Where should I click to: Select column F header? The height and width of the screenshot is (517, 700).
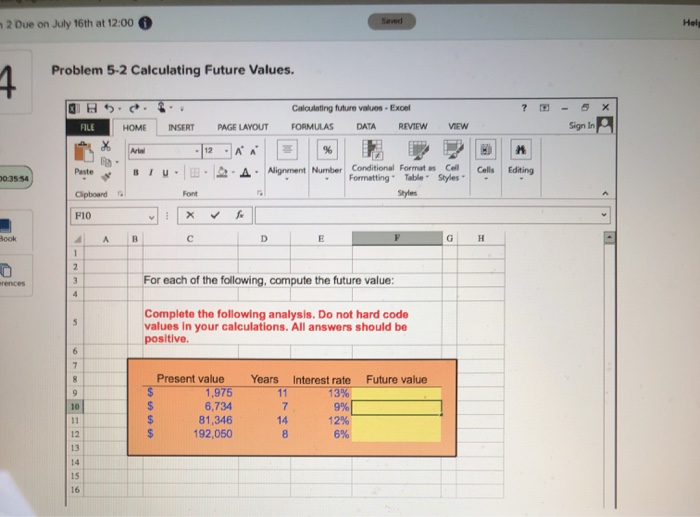click(397, 238)
